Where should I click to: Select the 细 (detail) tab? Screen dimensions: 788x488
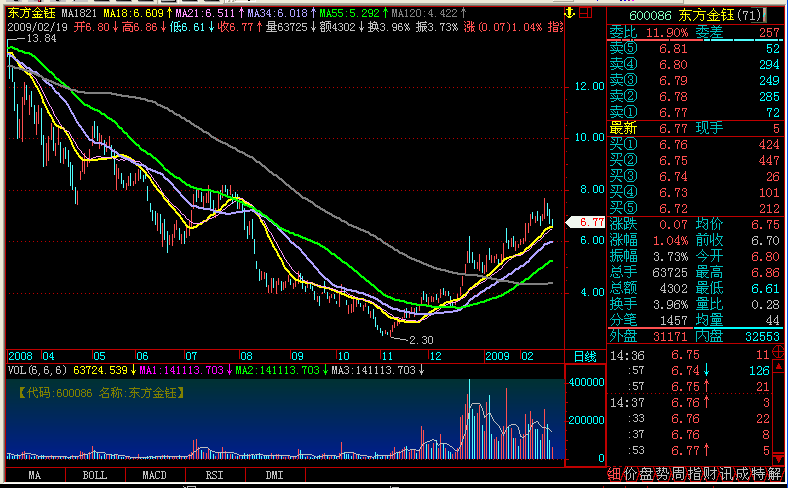coord(615,474)
